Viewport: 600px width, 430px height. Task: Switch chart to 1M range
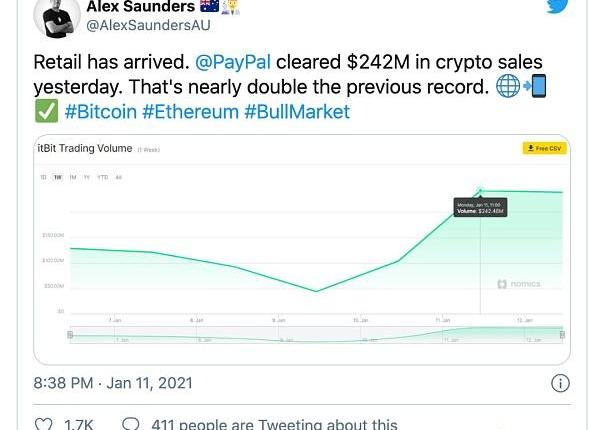pyautogui.click(x=72, y=177)
